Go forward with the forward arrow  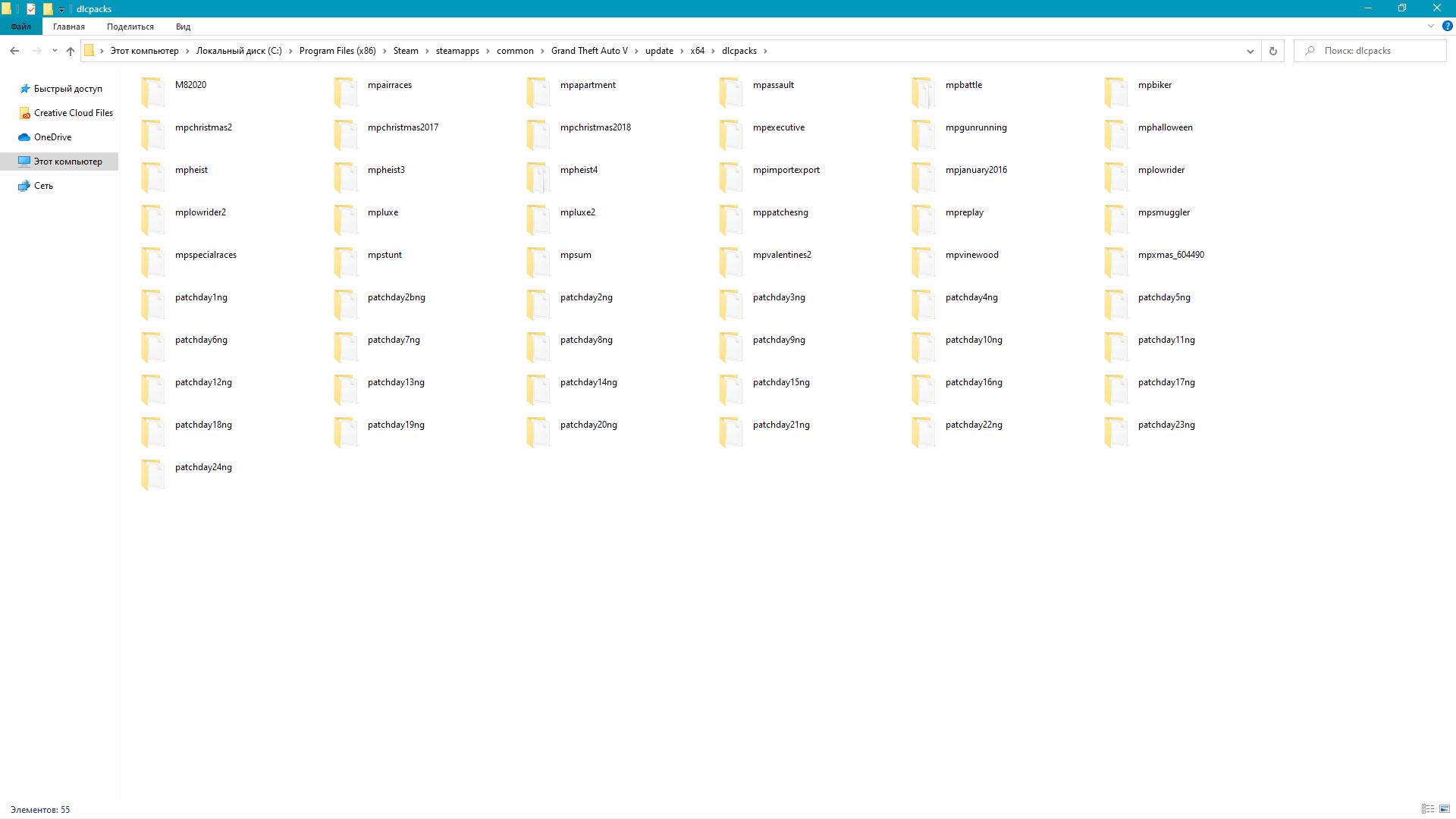tap(36, 51)
